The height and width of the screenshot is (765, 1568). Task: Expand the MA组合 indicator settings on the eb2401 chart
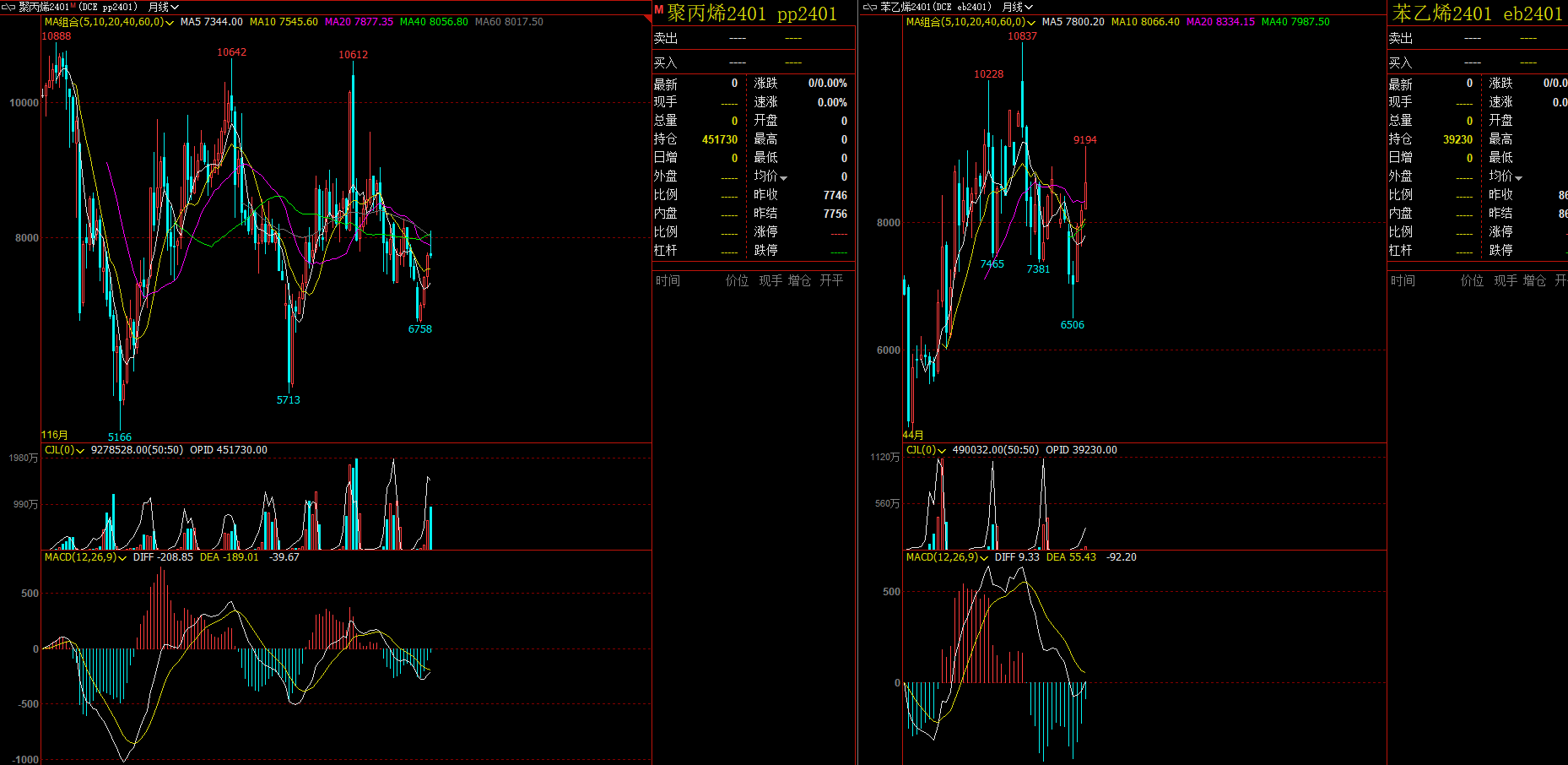(x=1031, y=23)
